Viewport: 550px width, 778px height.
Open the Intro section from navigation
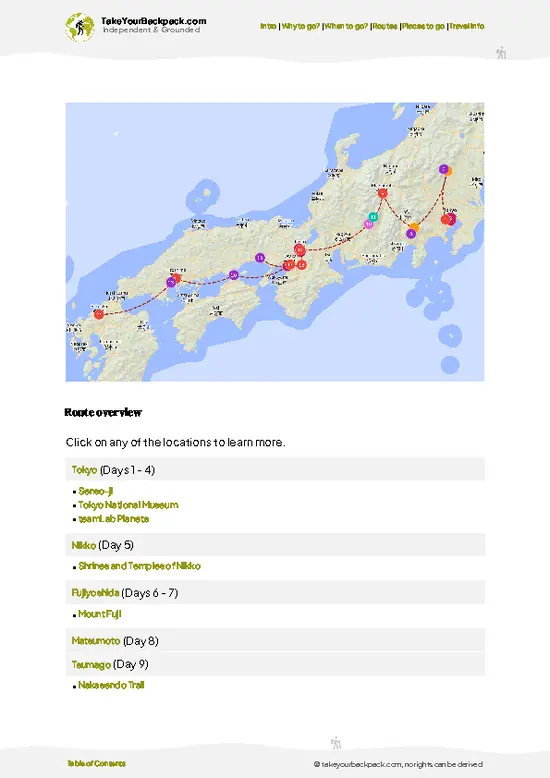click(x=268, y=26)
